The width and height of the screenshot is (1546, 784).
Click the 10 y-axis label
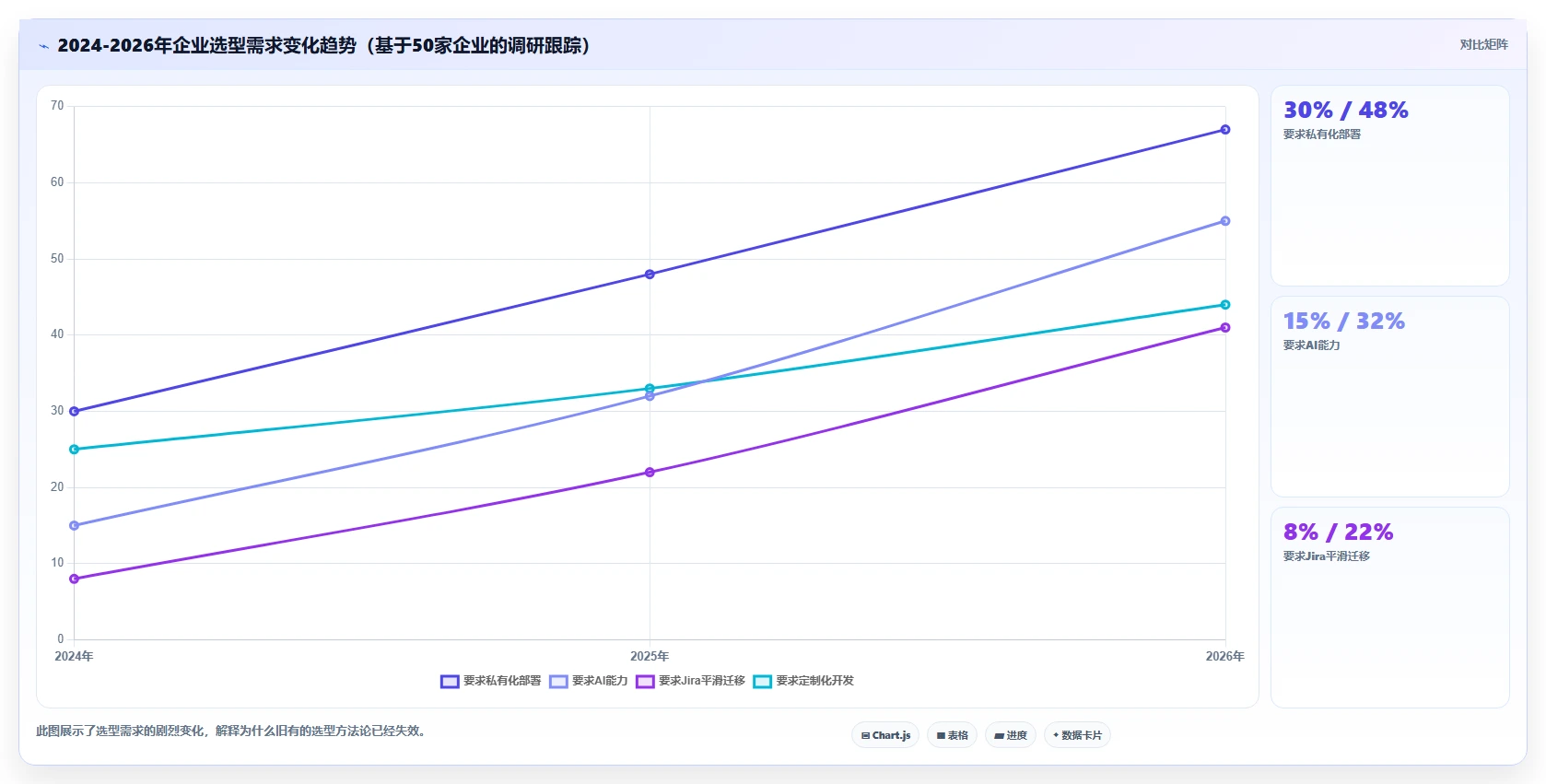tap(57, 563)
